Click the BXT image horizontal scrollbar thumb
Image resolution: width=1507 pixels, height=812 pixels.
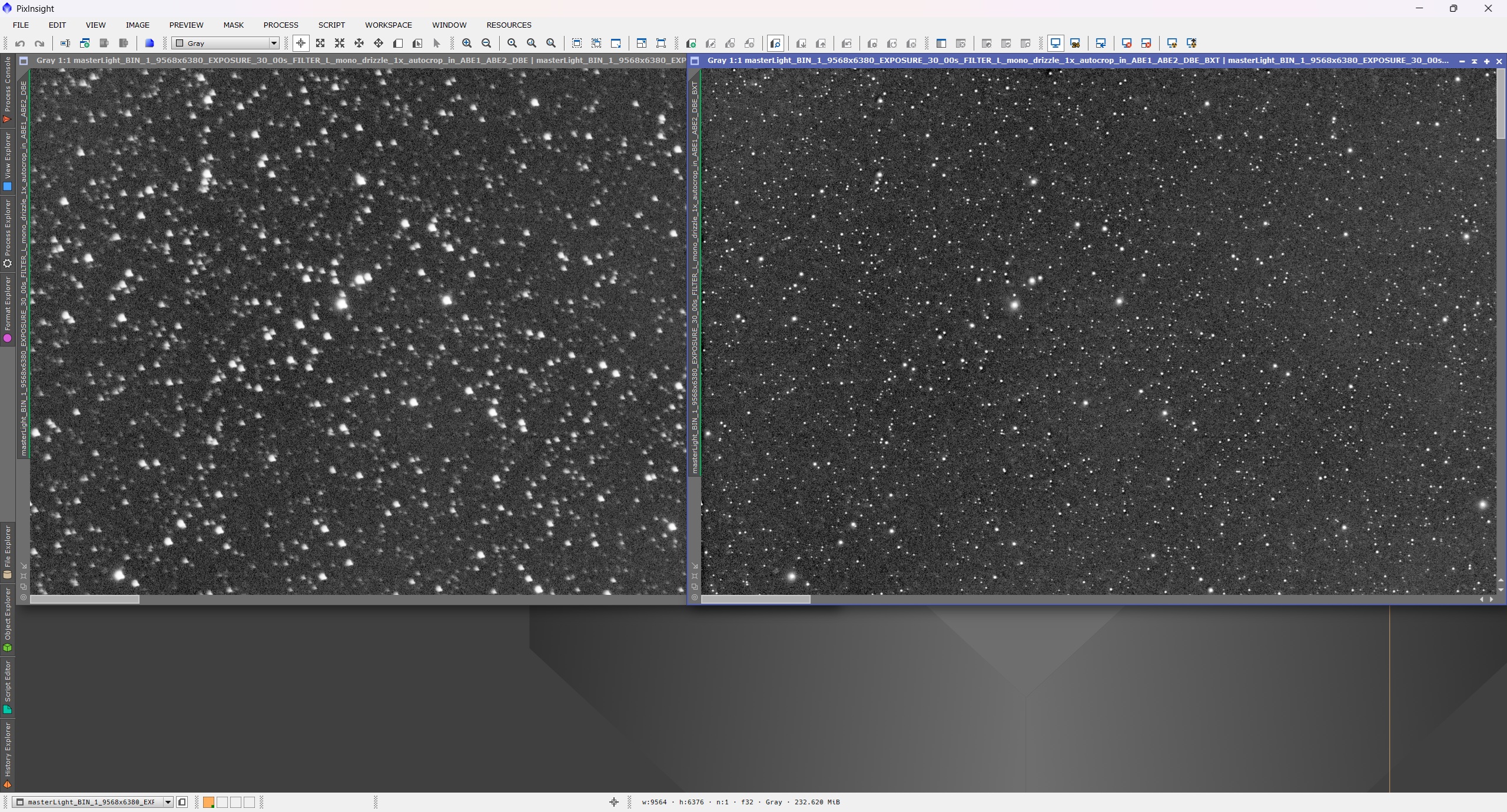(756, 599)
